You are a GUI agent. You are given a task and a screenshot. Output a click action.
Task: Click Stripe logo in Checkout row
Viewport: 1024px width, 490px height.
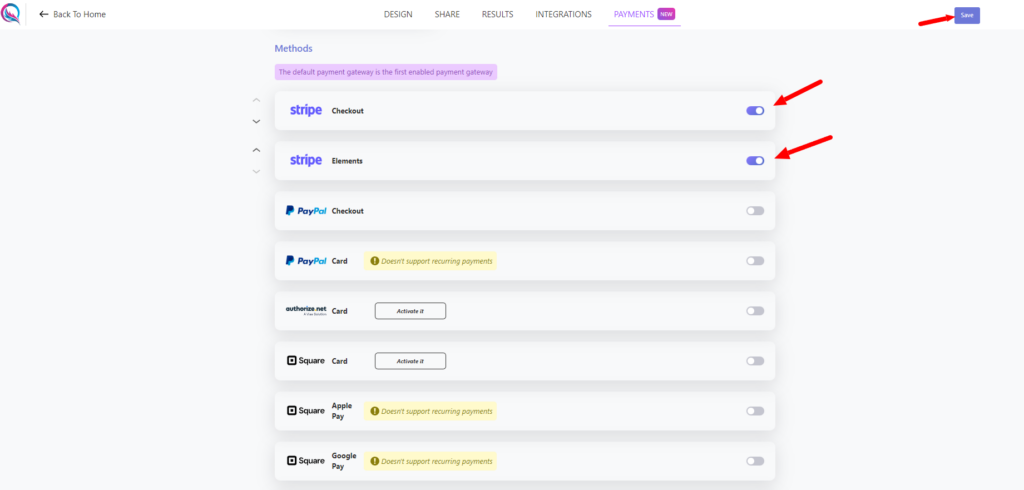(306, 110)
